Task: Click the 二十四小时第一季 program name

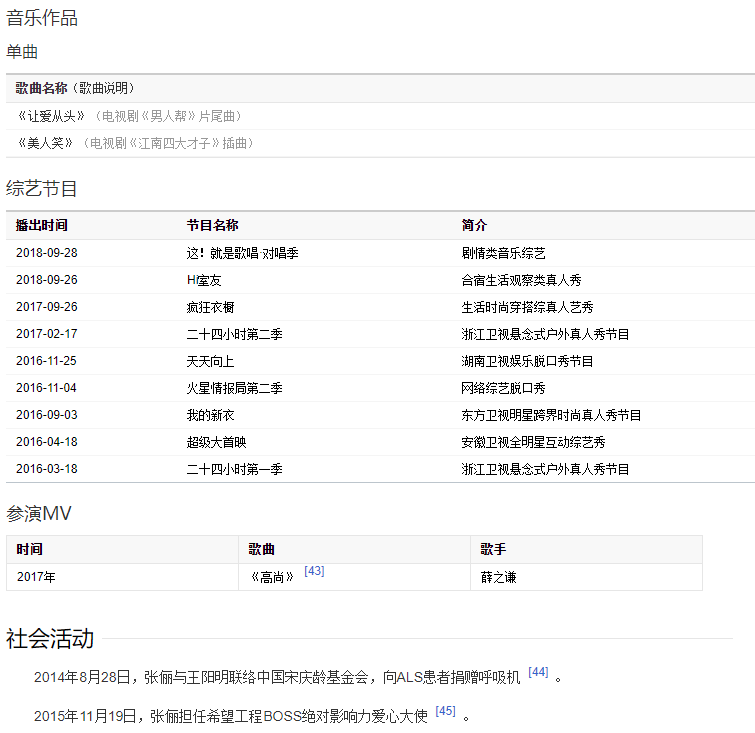Action: point(235,469)
